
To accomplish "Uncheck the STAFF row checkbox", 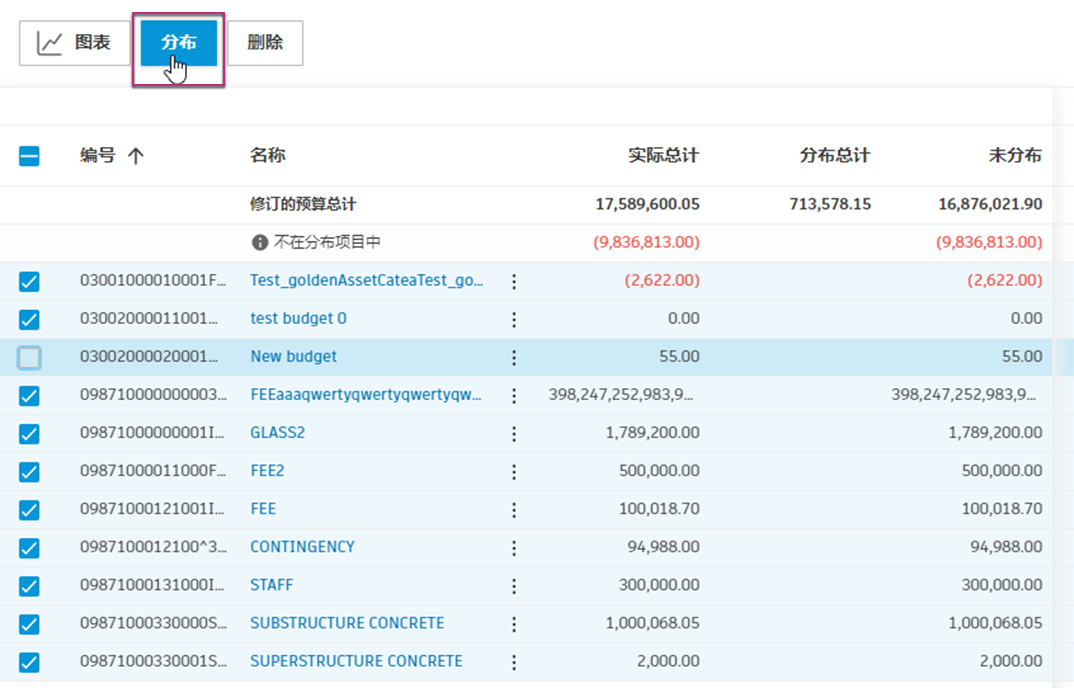I will [29, 586].
